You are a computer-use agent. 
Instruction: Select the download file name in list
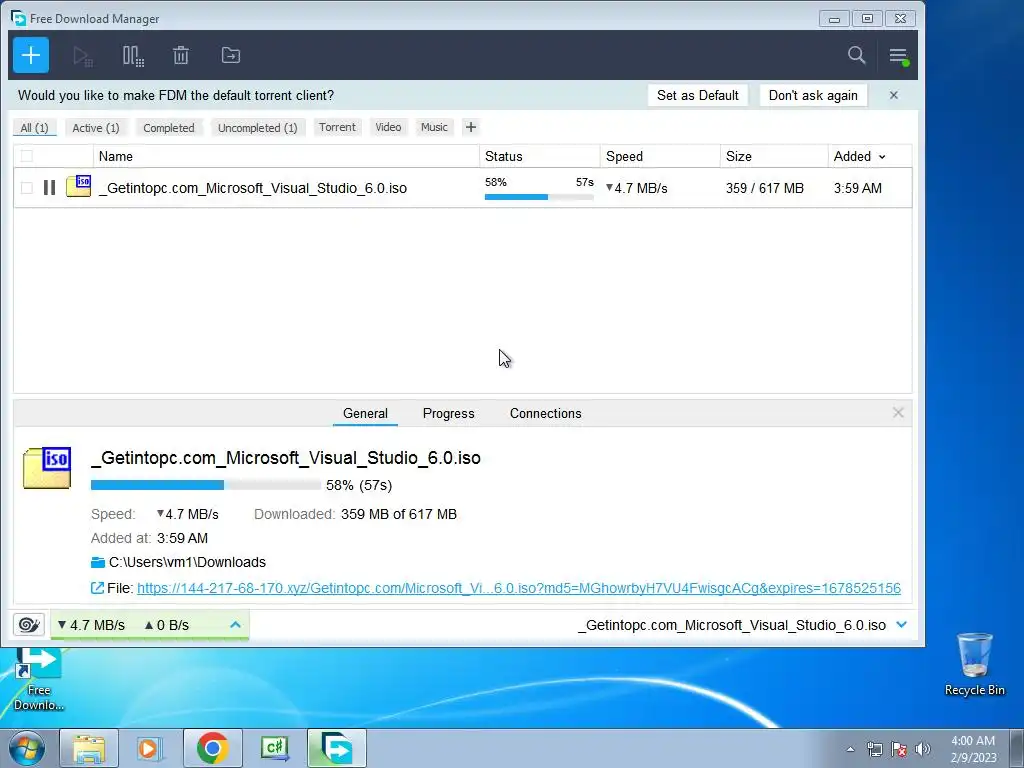253,188
